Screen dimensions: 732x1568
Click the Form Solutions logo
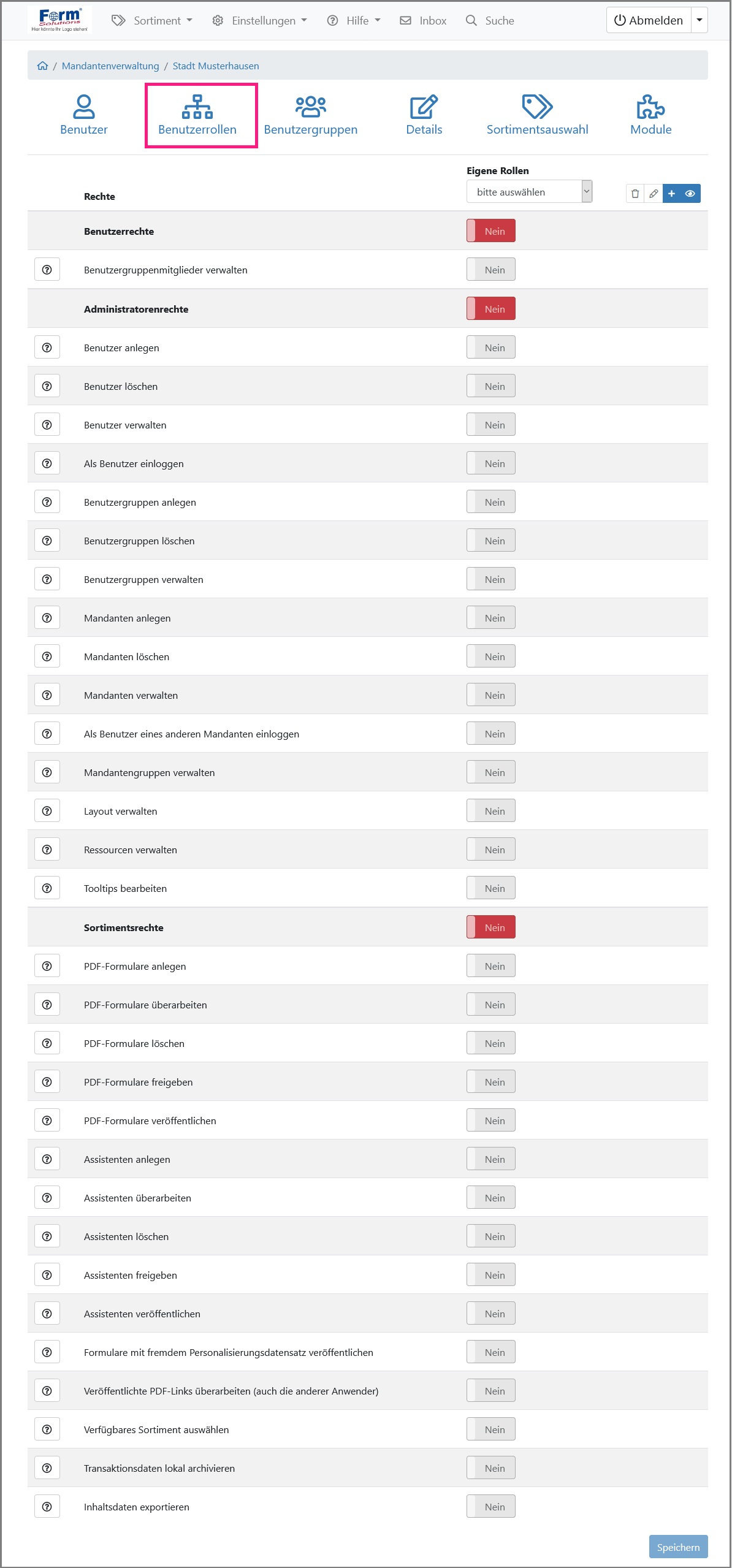click(59, 20)
